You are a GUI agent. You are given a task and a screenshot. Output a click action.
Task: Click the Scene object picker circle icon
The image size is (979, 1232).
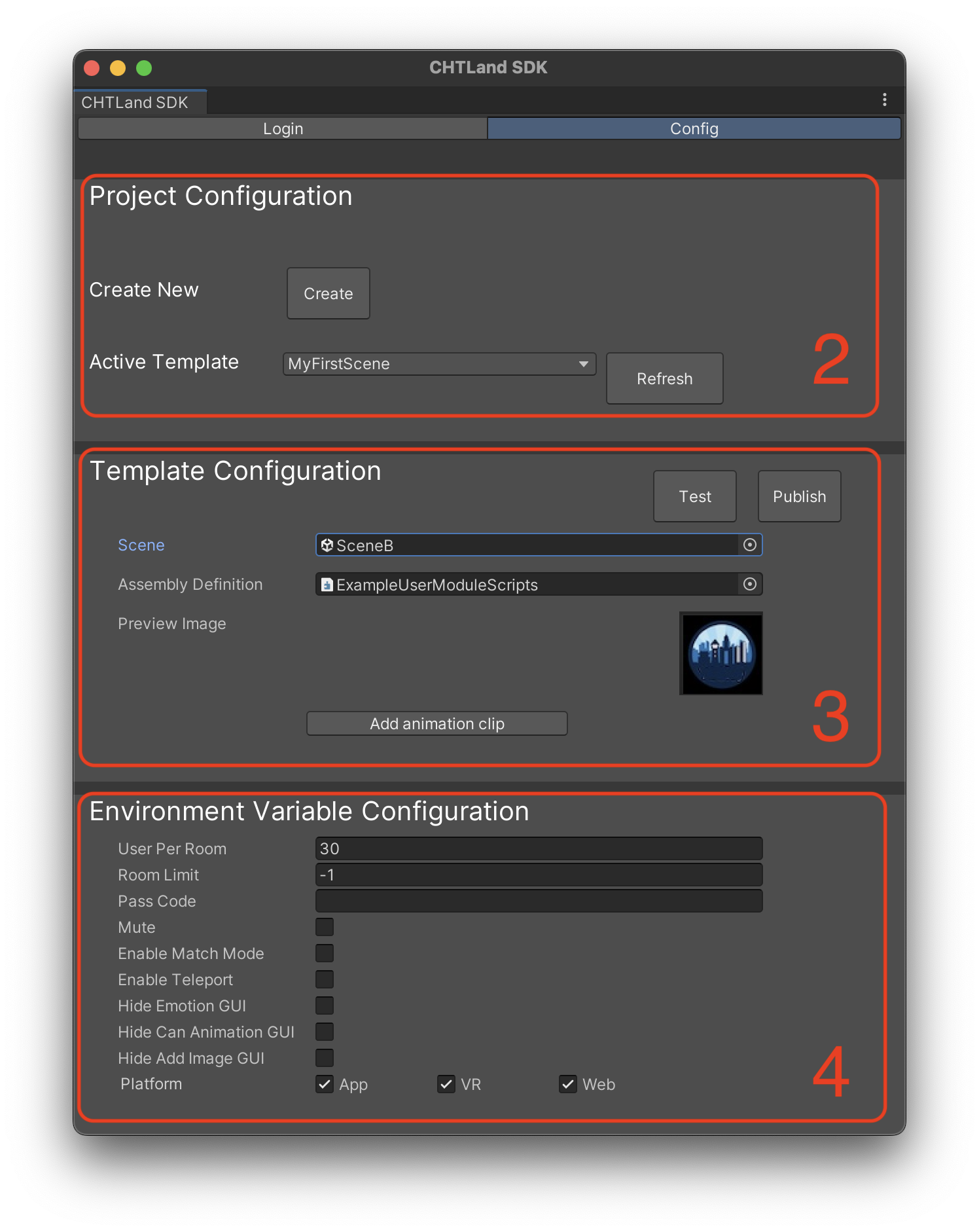click(x=750, y=545)
